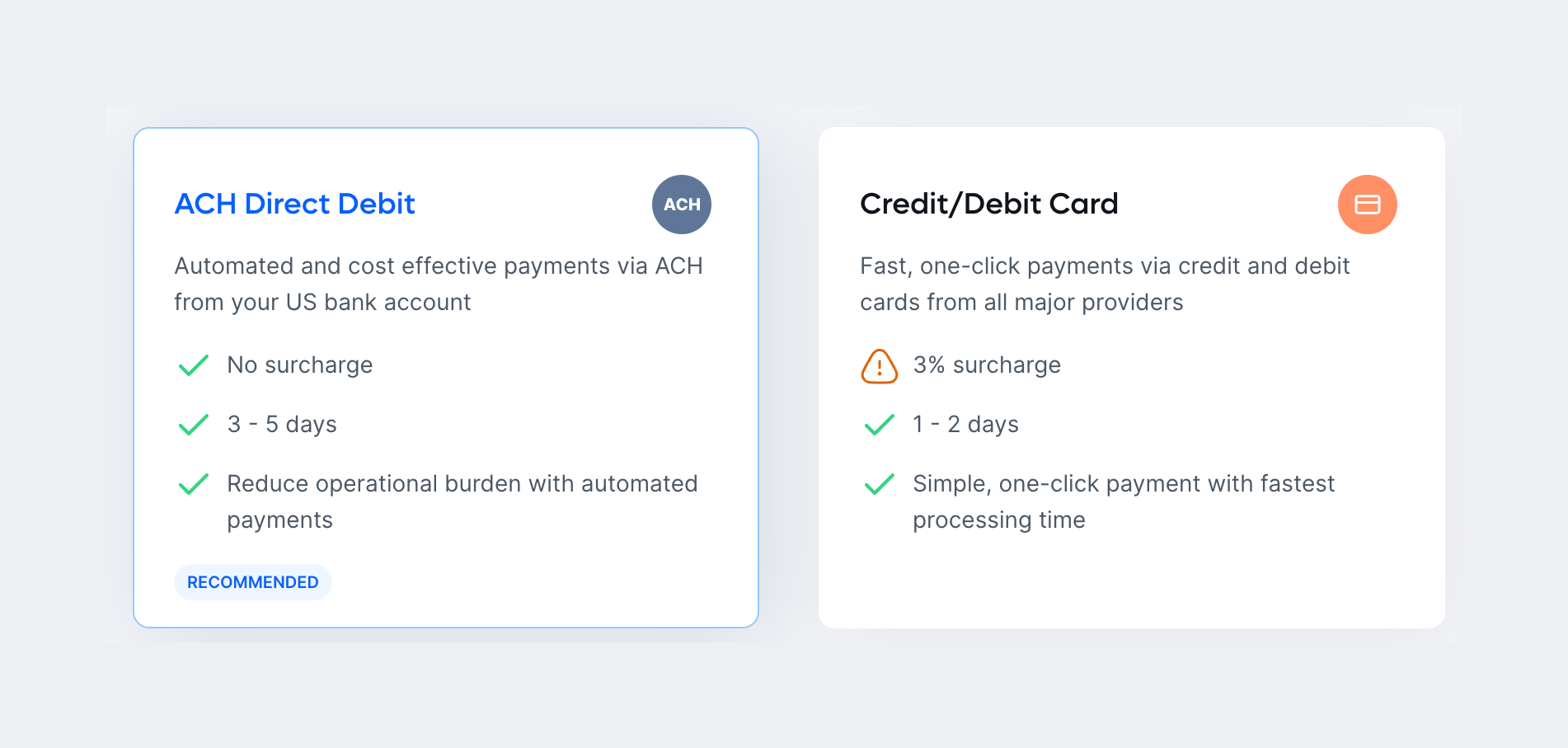1568x748 pixels.
Task: Click the orange warning triangle icon
Action: click(x=879, y=366)
